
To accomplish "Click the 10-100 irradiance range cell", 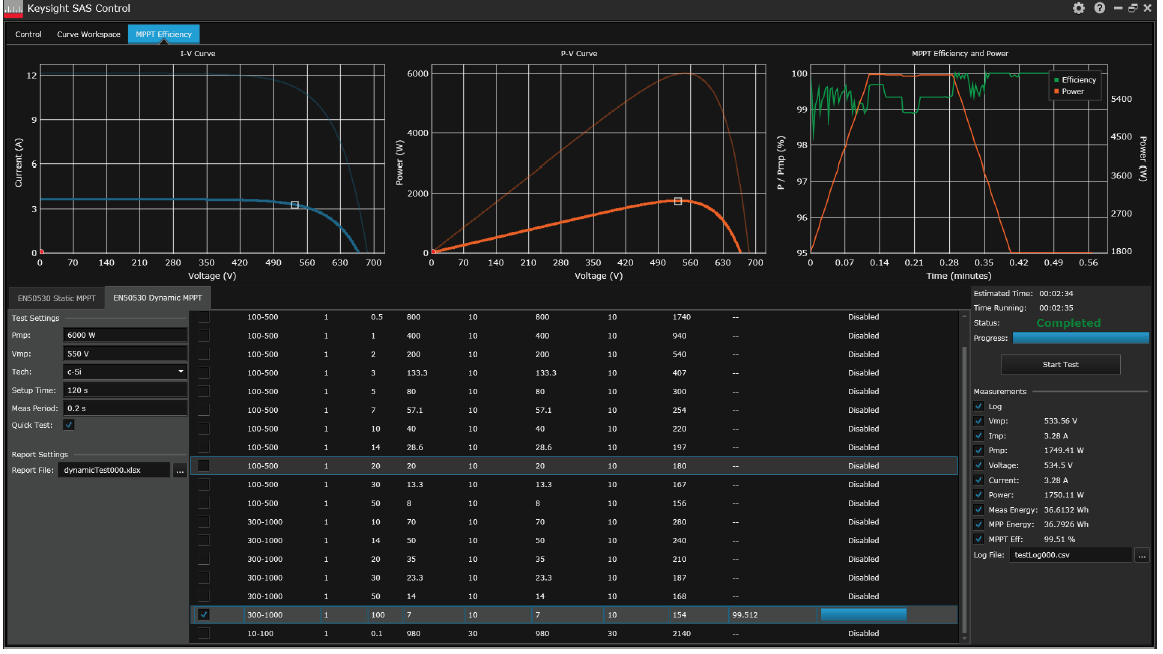I will point(260,634).
